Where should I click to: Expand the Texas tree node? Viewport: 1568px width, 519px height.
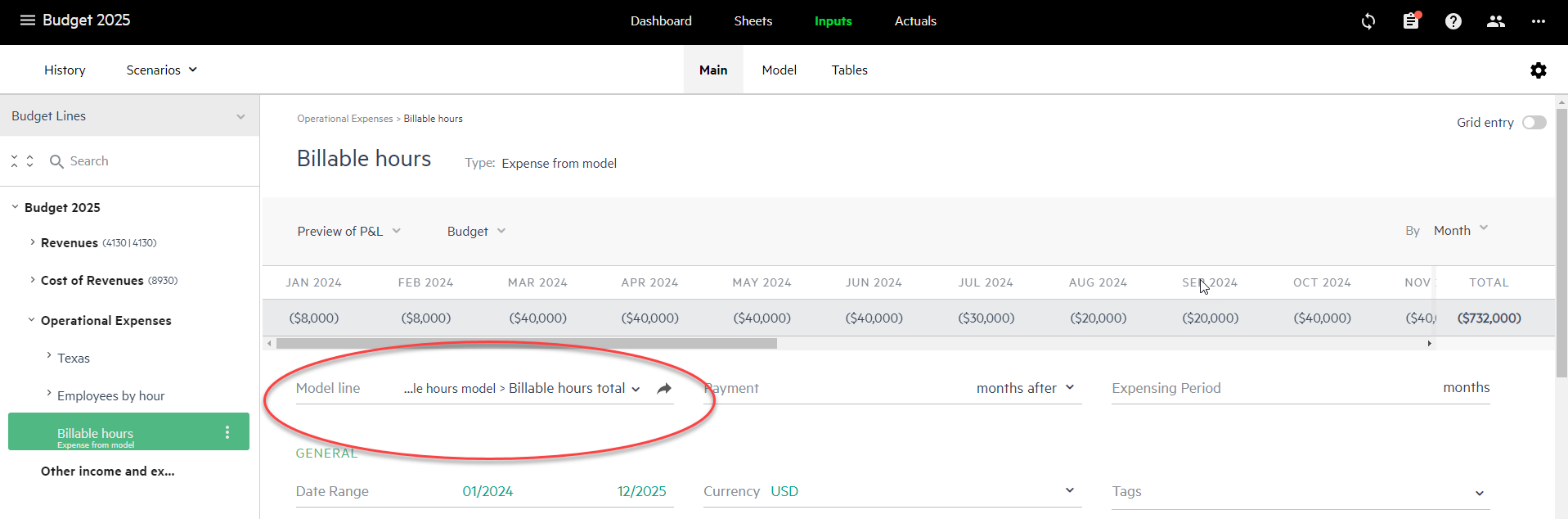[x=48, y=356]
